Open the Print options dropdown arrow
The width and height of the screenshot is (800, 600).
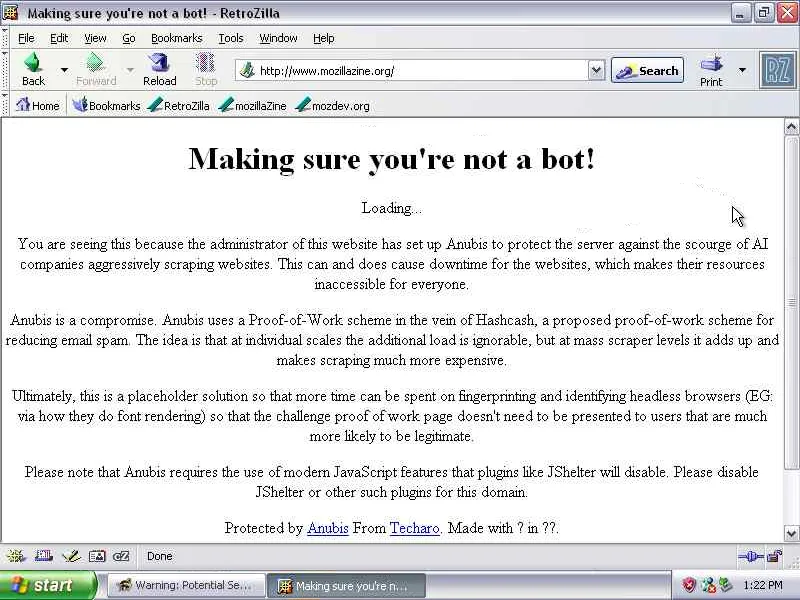[742, 70]
